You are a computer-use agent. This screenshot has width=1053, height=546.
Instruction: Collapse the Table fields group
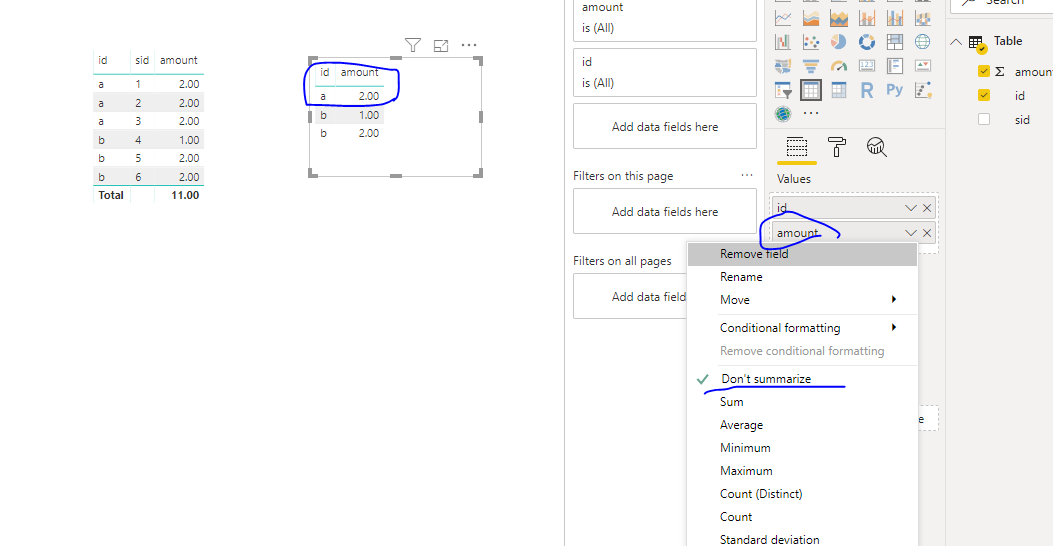click(956, 42)
